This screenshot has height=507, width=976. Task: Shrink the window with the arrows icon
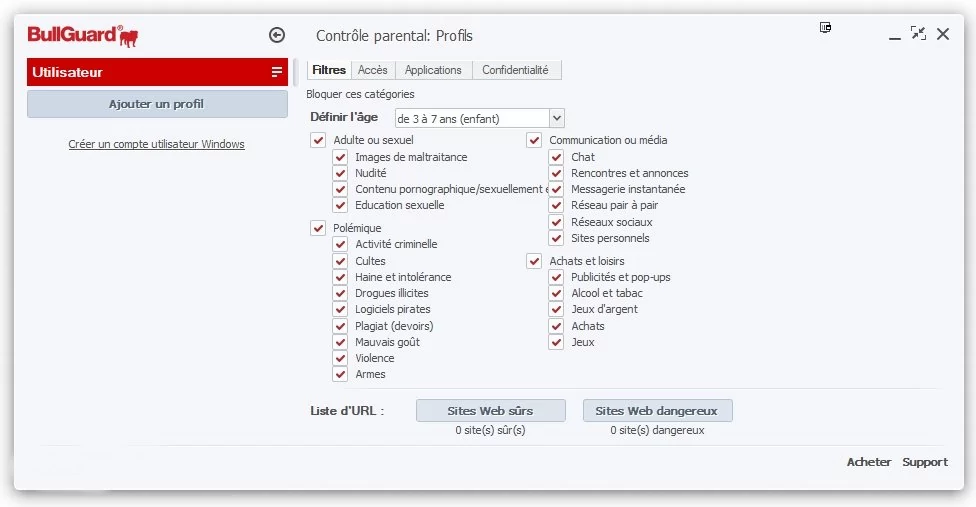pyautogui.click(x=918, y=33)
